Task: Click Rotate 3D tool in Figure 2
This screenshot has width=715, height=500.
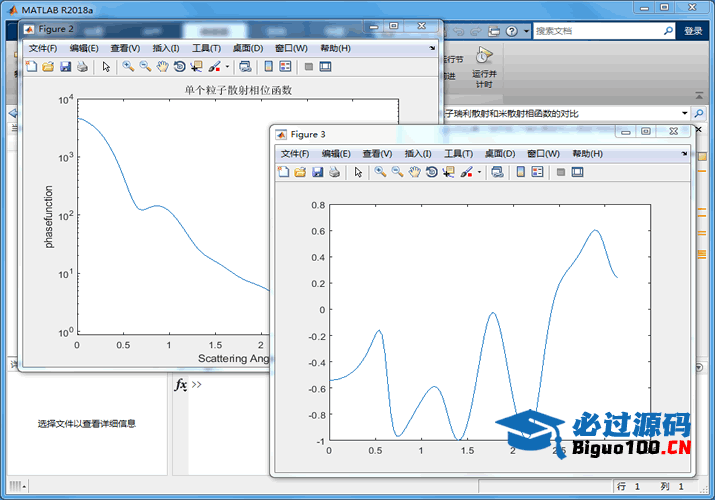Action: click(x=179, y=67)
